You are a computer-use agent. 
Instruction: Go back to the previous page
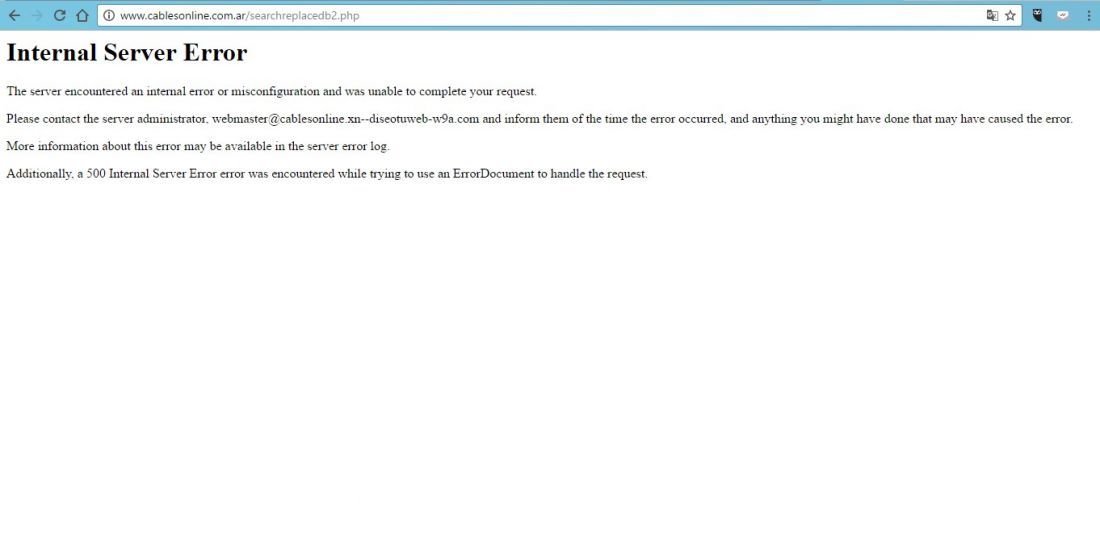pos(14,15)
